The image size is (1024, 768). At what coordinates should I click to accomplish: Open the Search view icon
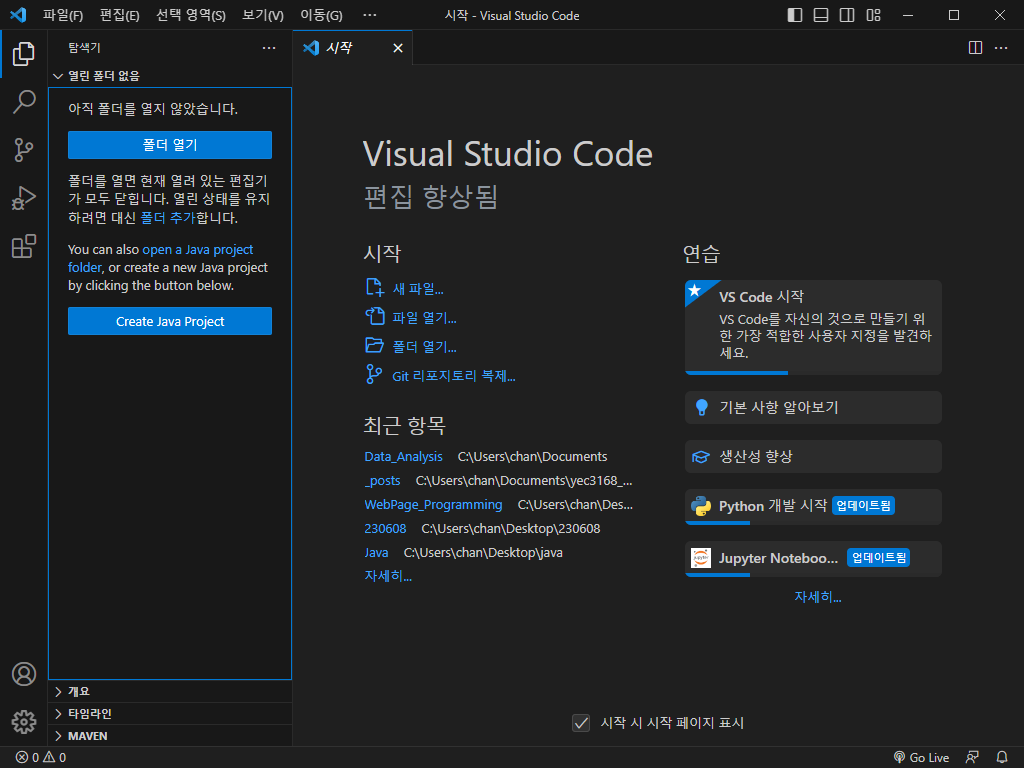[x=24, y=102]
